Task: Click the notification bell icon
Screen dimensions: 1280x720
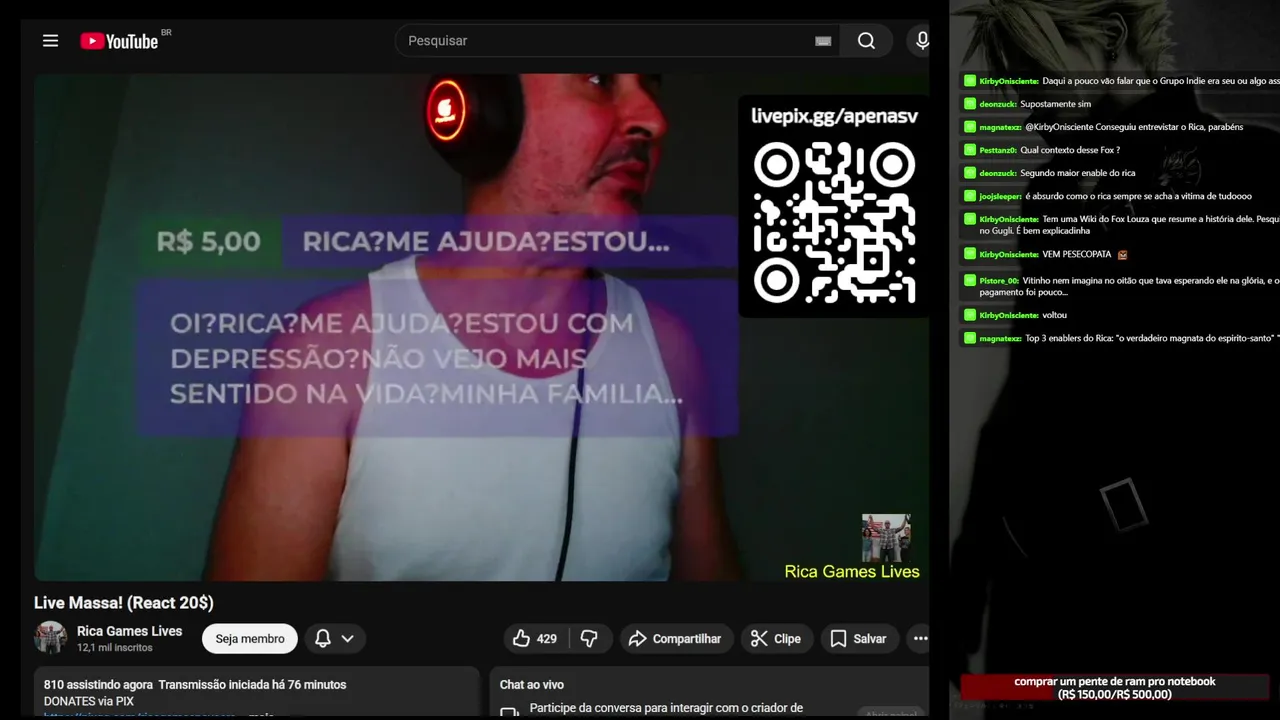Action: [x=323, y=638]
